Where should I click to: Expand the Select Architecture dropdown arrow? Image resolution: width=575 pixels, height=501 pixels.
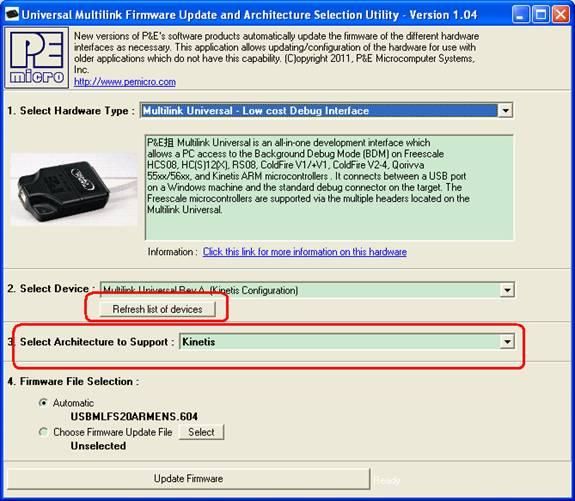click(x=507, y=342)
